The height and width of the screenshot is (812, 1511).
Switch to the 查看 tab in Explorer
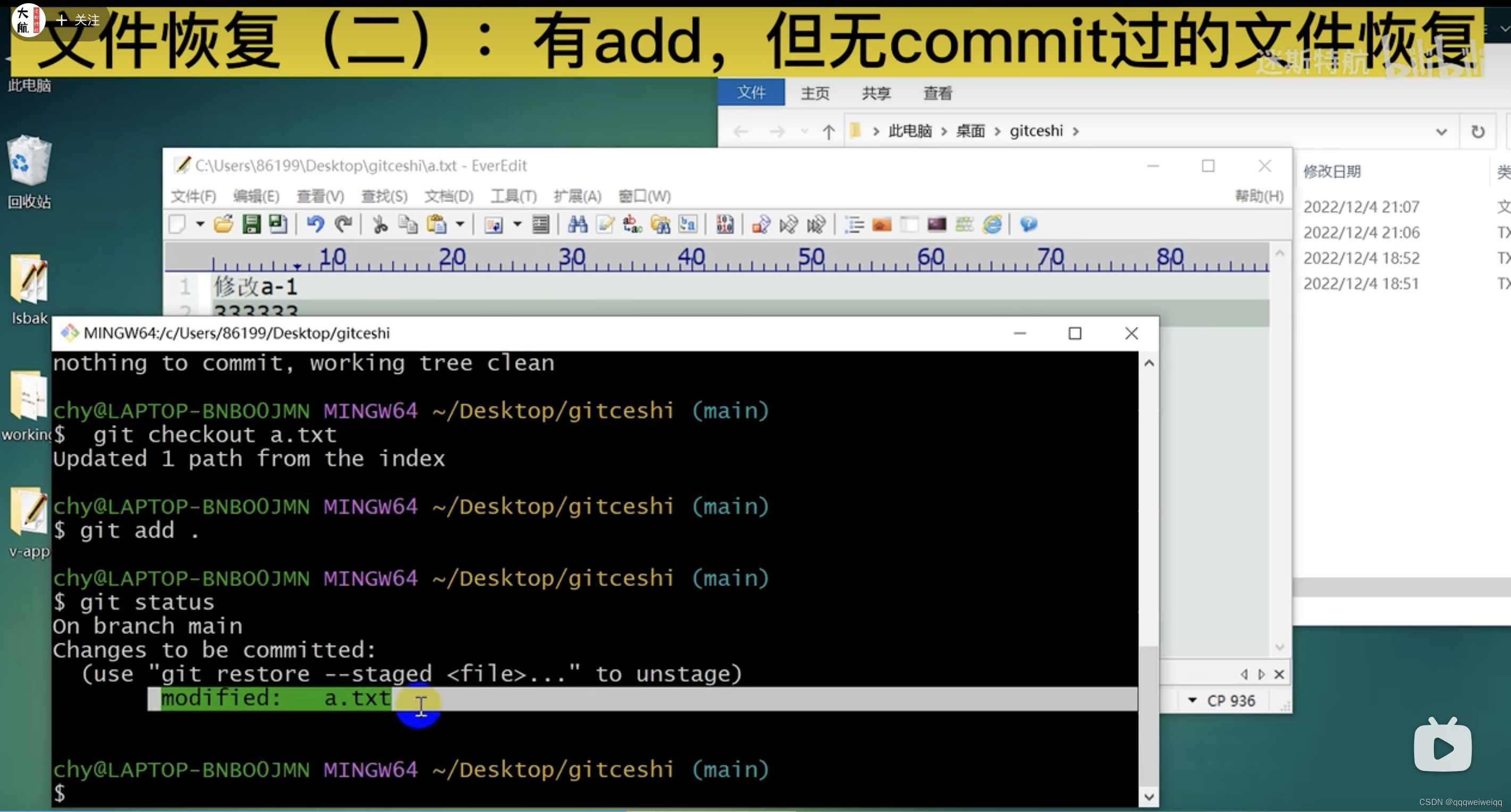(937, 93)
